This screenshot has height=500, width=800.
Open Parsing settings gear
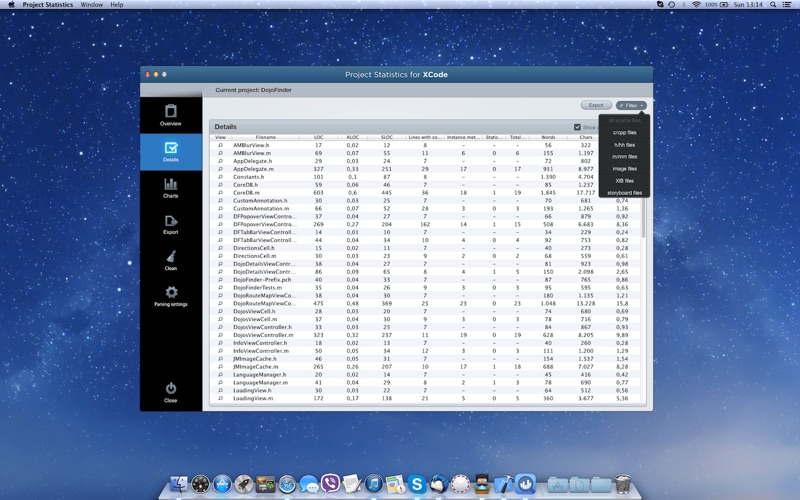click(170, 296)
